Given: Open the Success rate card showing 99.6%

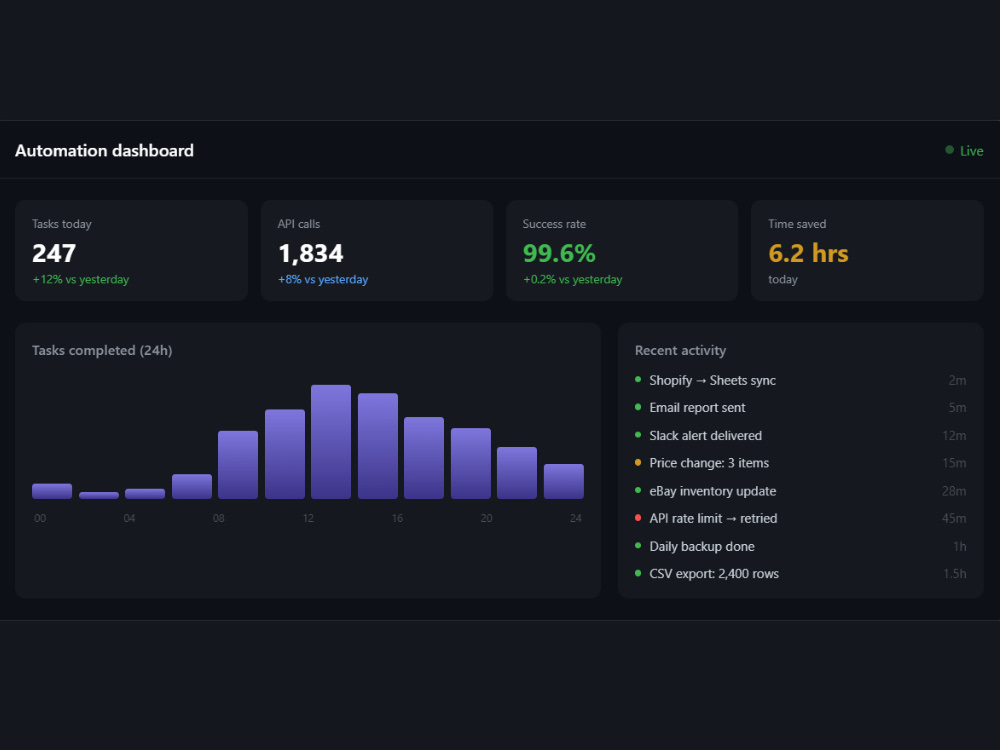Looking at the screenshot, I should point(622,251).
